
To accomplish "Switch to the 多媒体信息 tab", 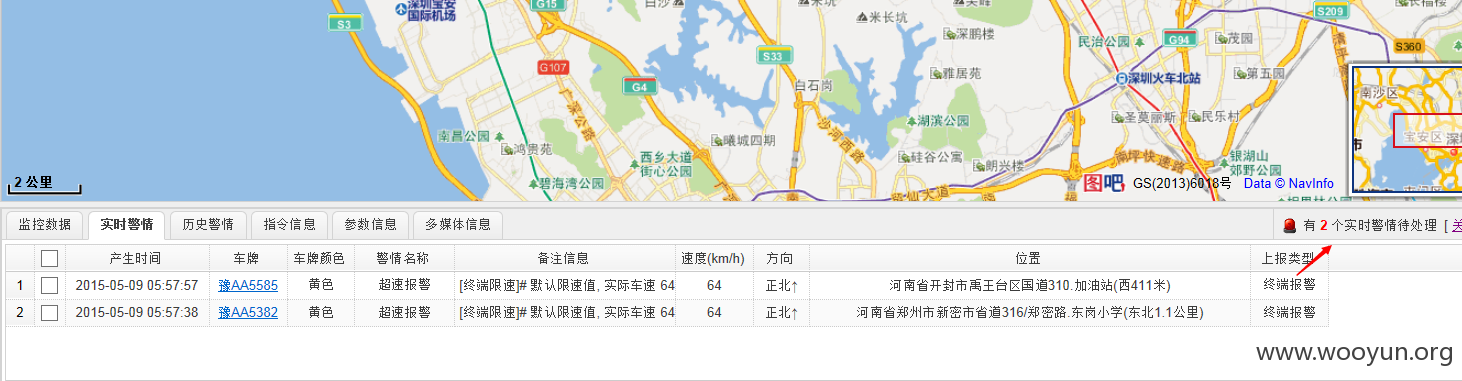I will pos(458,224).
